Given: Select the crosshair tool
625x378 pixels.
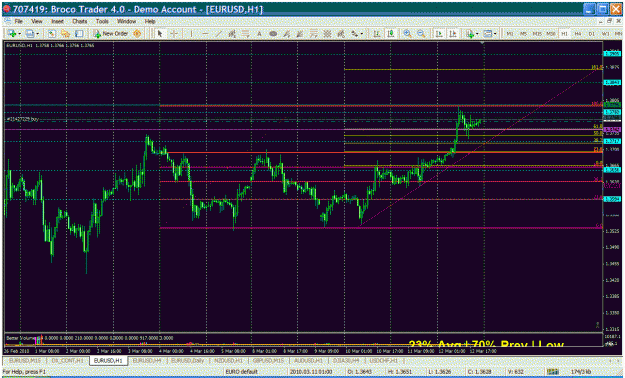Looking at the screenshot, I should coord(174,34).
